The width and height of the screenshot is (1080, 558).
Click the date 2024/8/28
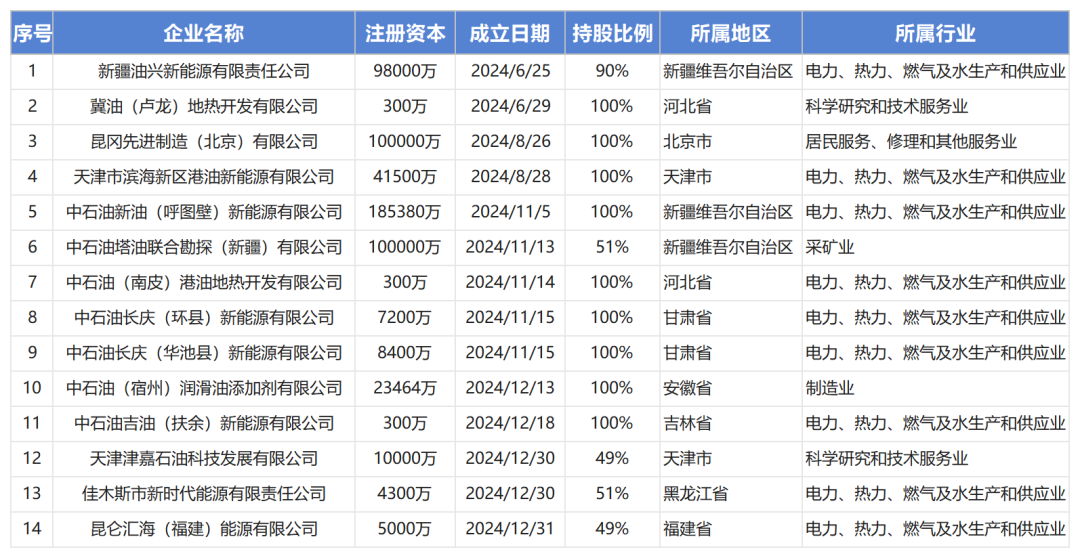(x=510, y=177)
